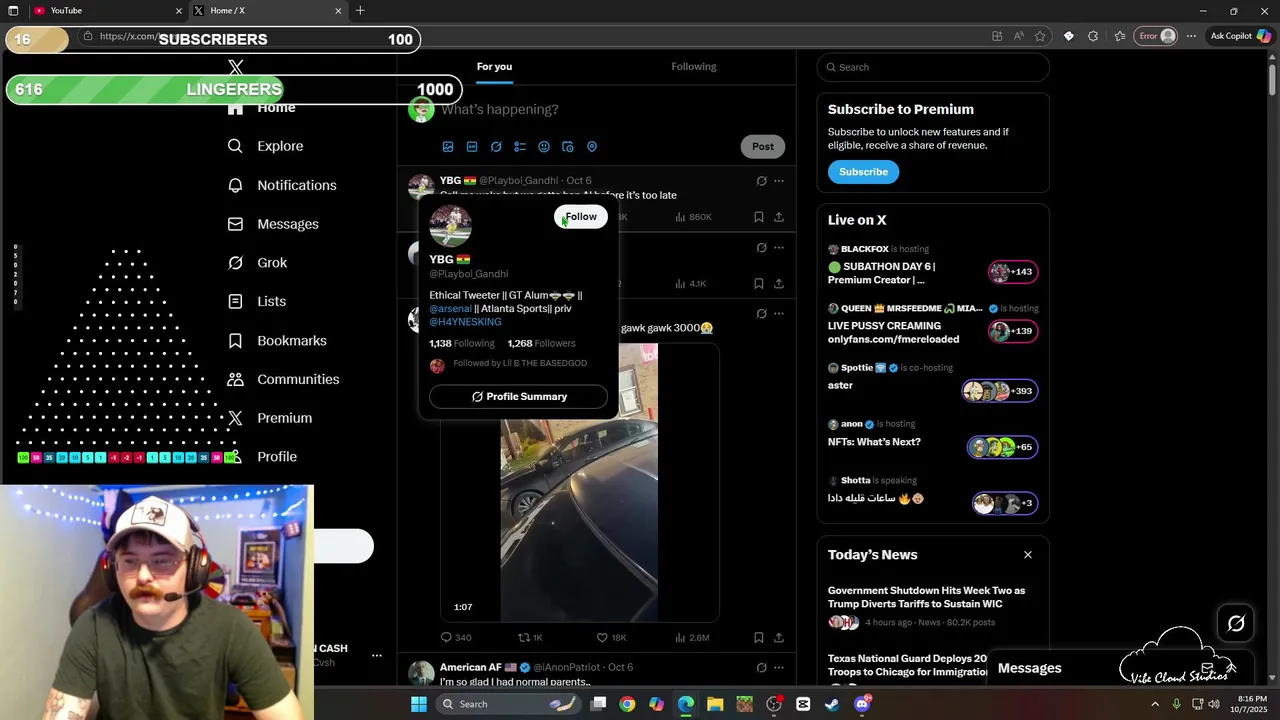Switch to the Following timeline tab
Viewport: 1280px width, 720px height.
tap(694, 67)
